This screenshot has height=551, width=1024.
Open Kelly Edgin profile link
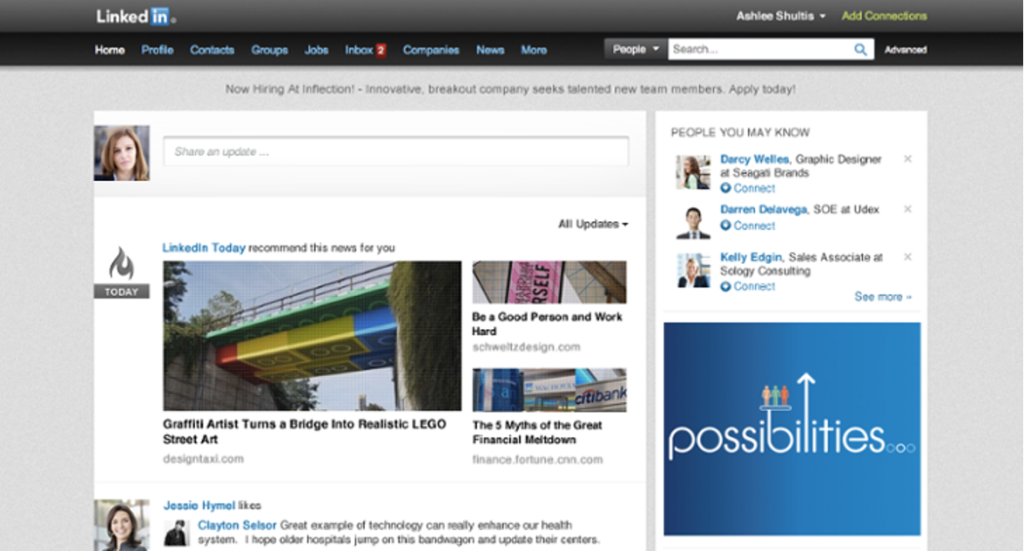click(x=751, y=257)
